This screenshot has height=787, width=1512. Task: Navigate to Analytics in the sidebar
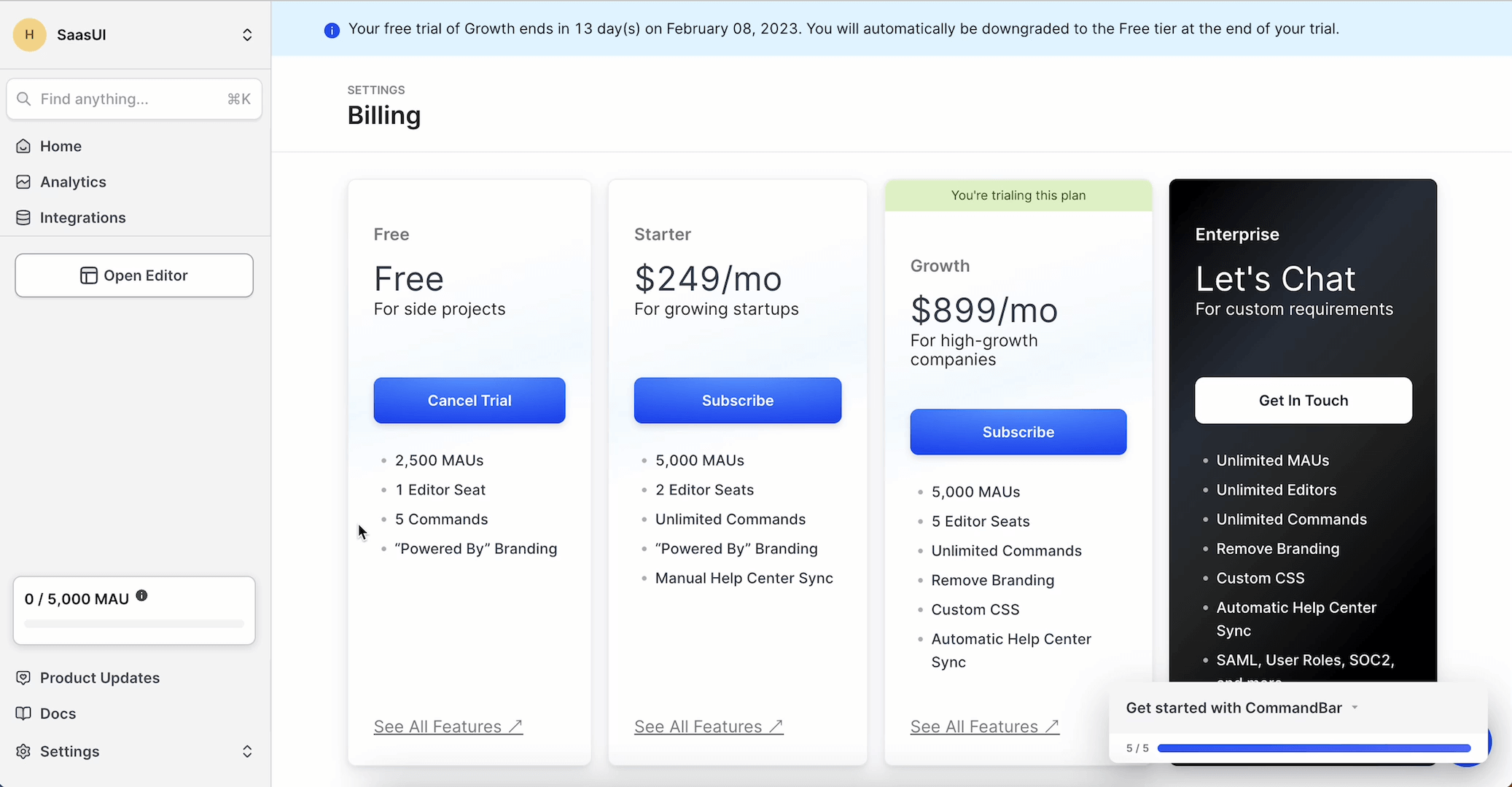(74, 181)
